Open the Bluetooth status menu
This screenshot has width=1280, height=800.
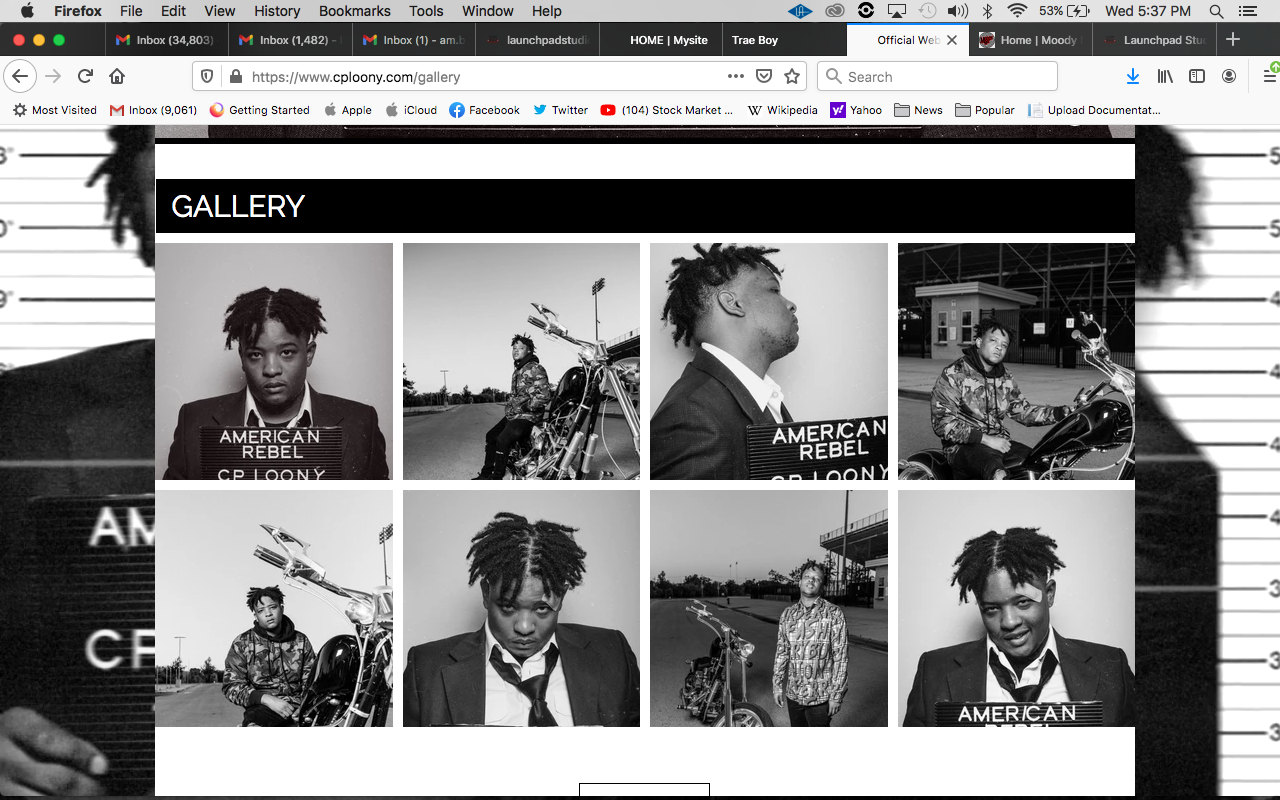987,11
